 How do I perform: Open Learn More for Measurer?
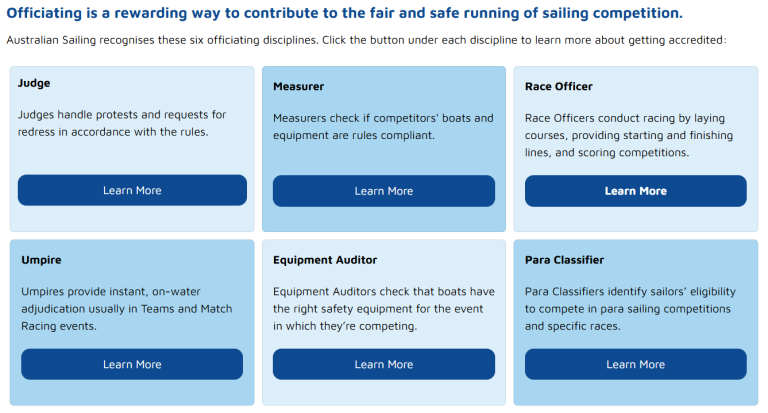[x=383, y=191]
